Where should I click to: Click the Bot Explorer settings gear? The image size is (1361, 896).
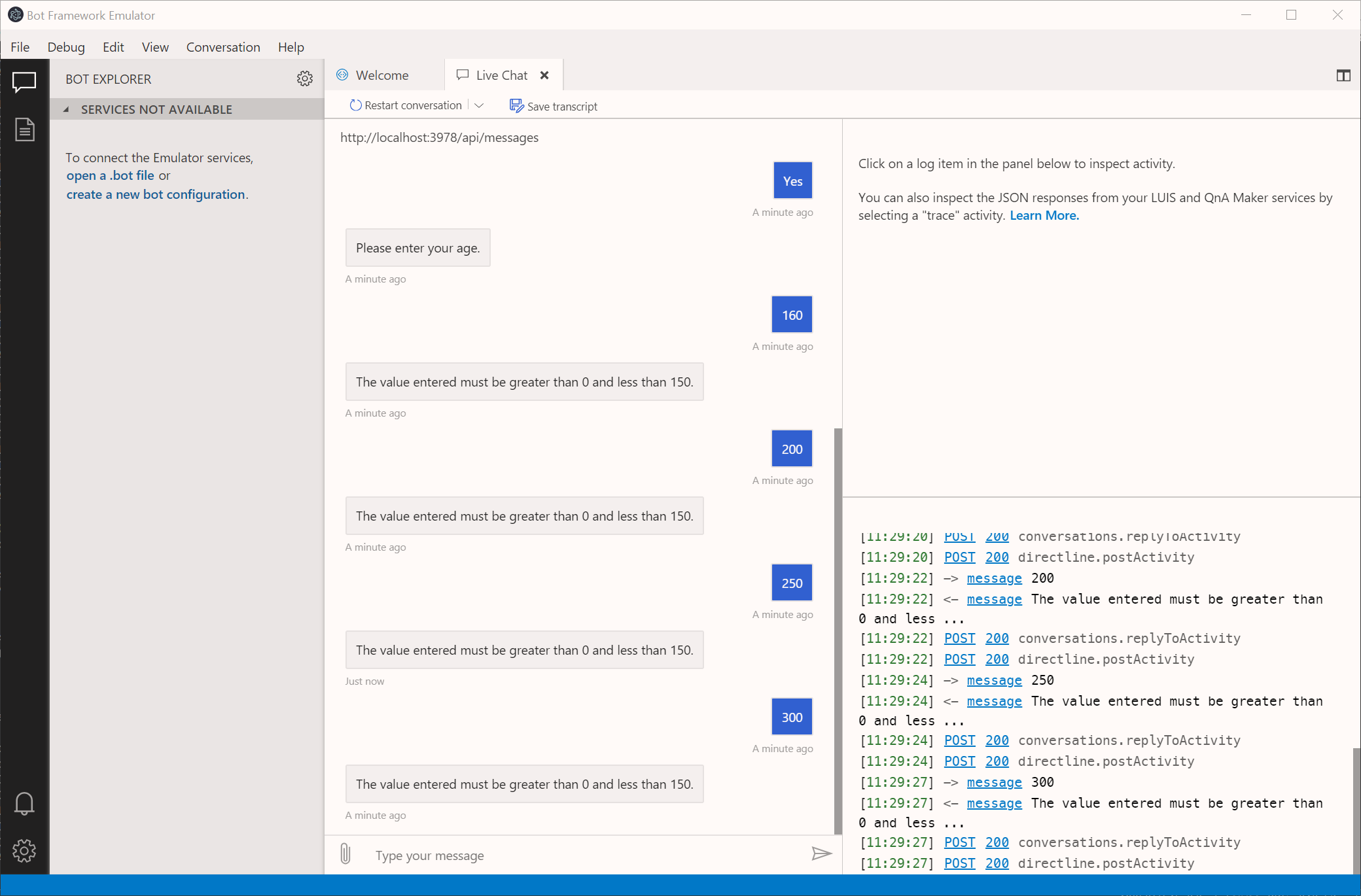pos(305,78)
